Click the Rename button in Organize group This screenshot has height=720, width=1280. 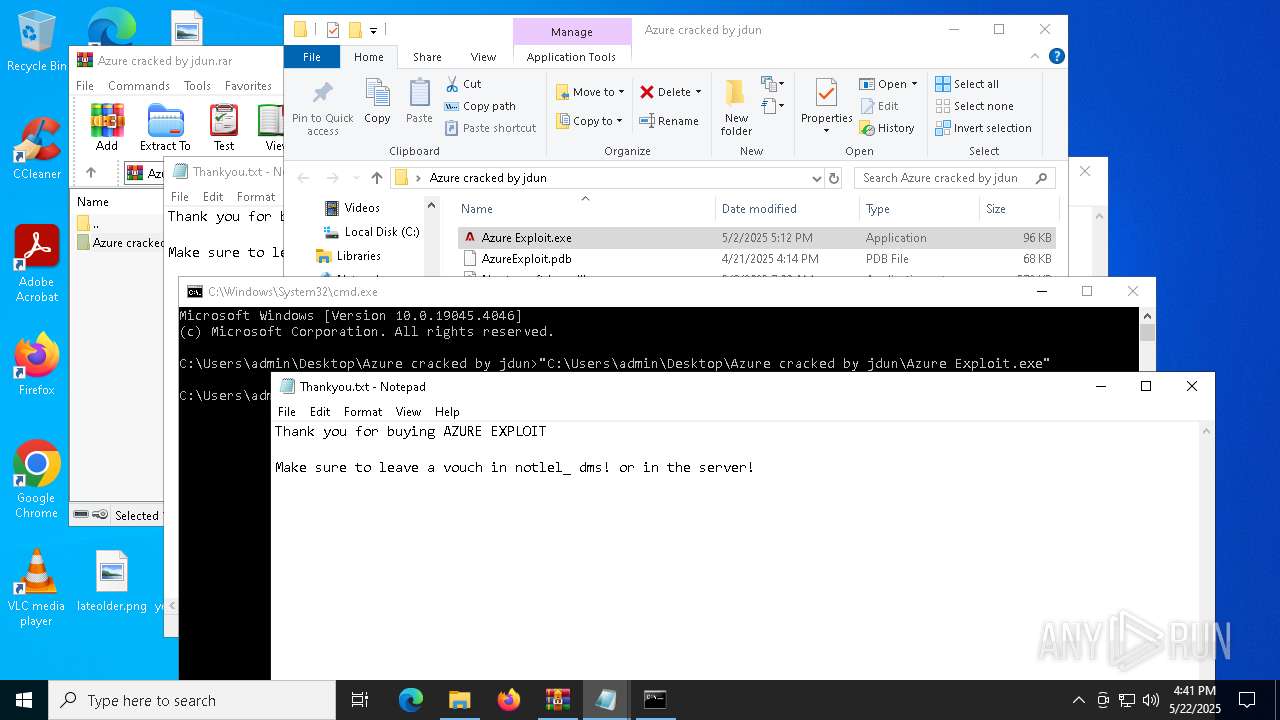point(669,121)
